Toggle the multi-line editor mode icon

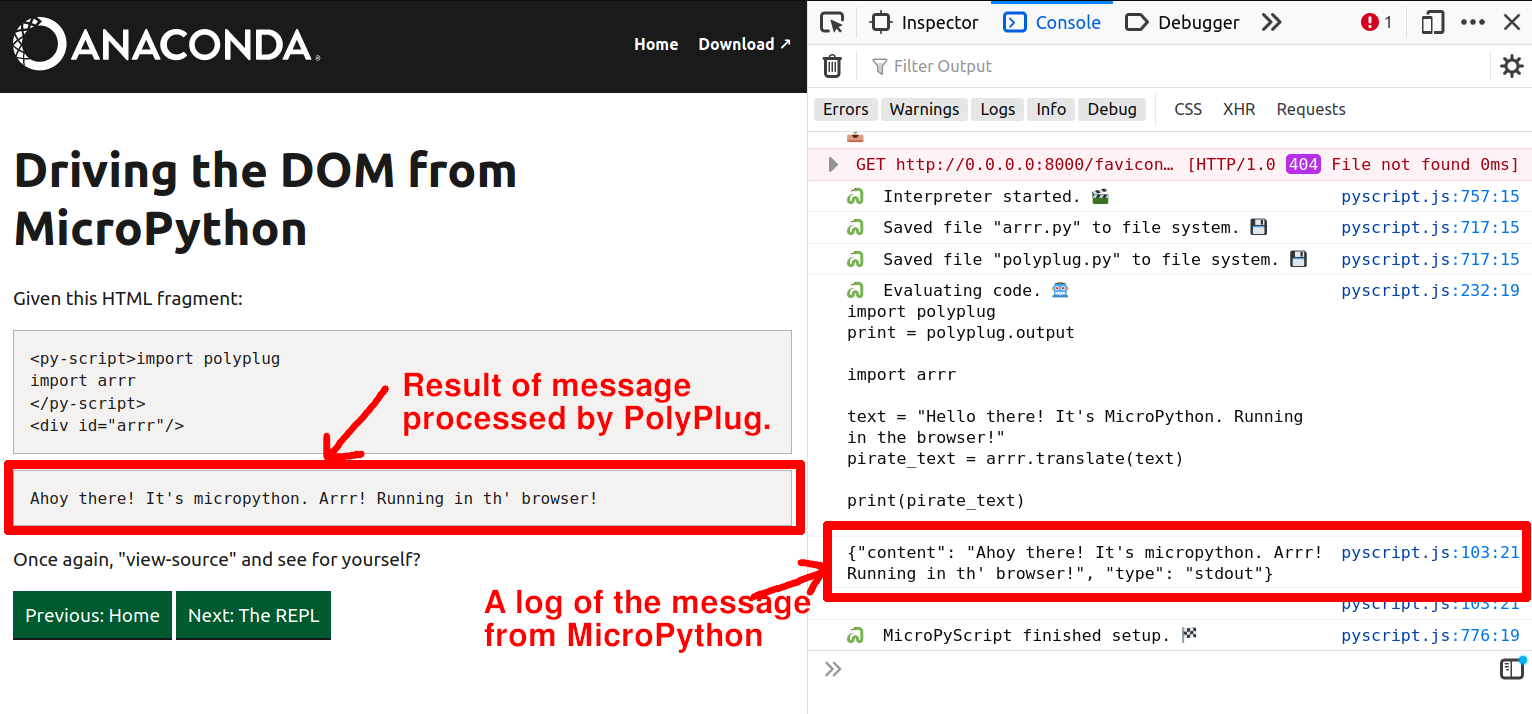(x=1511, y=669)
